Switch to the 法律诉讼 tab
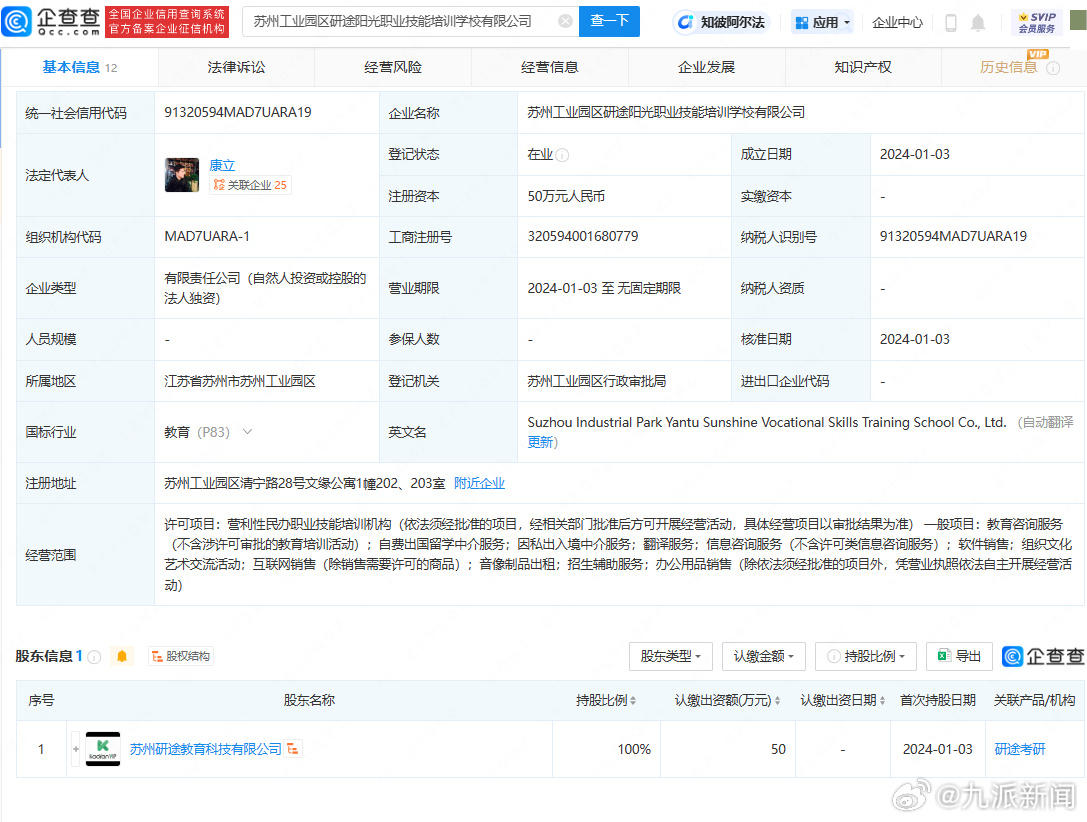Screen dimensions: 1087x822 tap(236, 67)
